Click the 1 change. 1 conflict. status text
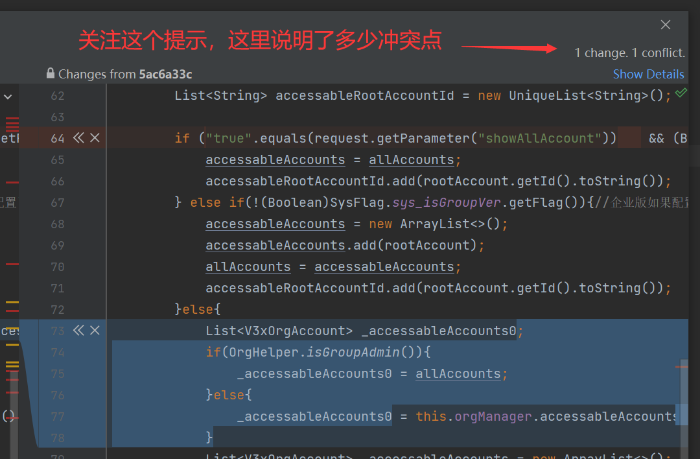The image size is (700, 459). tap(629, 52)
